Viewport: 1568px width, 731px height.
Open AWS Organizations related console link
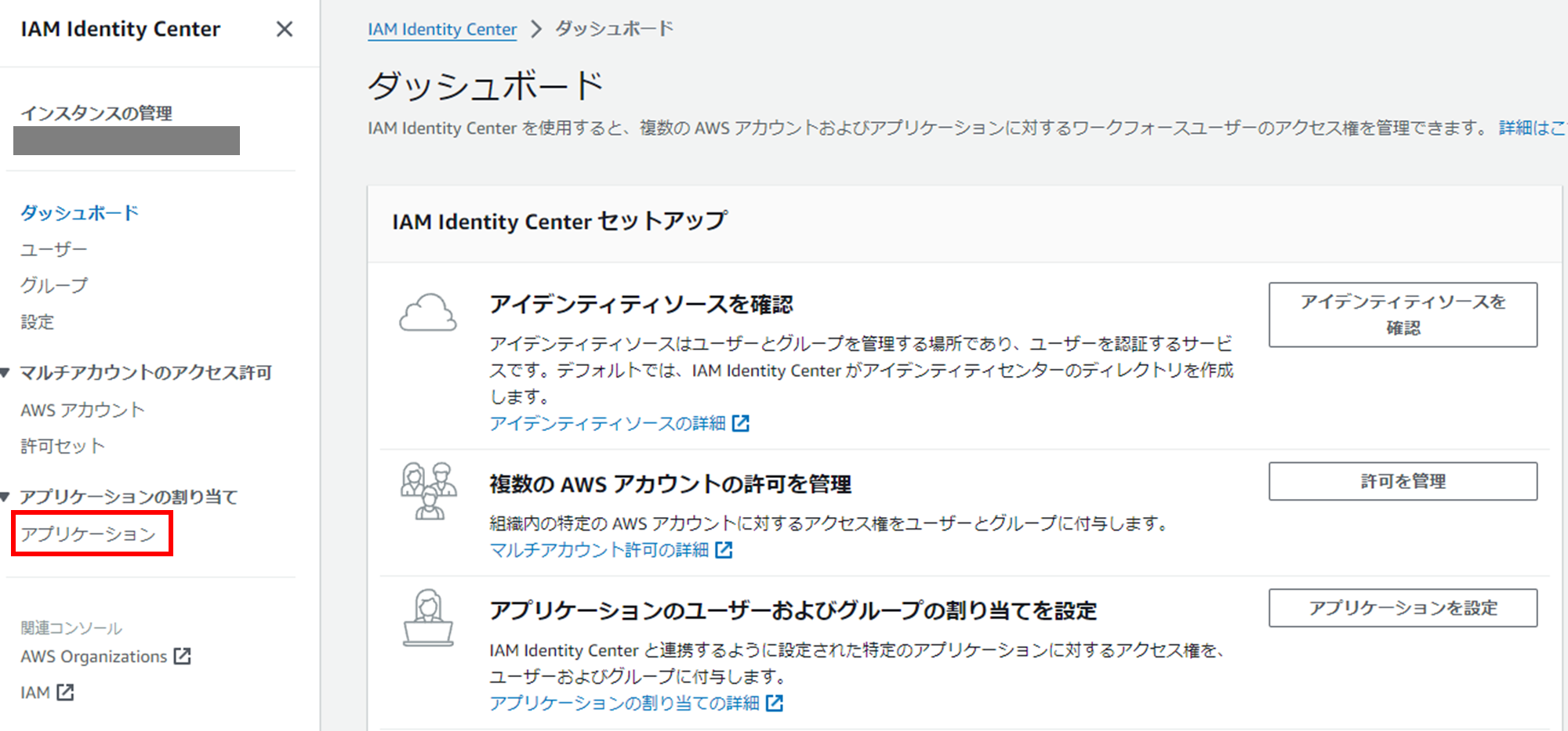[x=94, y=657]
